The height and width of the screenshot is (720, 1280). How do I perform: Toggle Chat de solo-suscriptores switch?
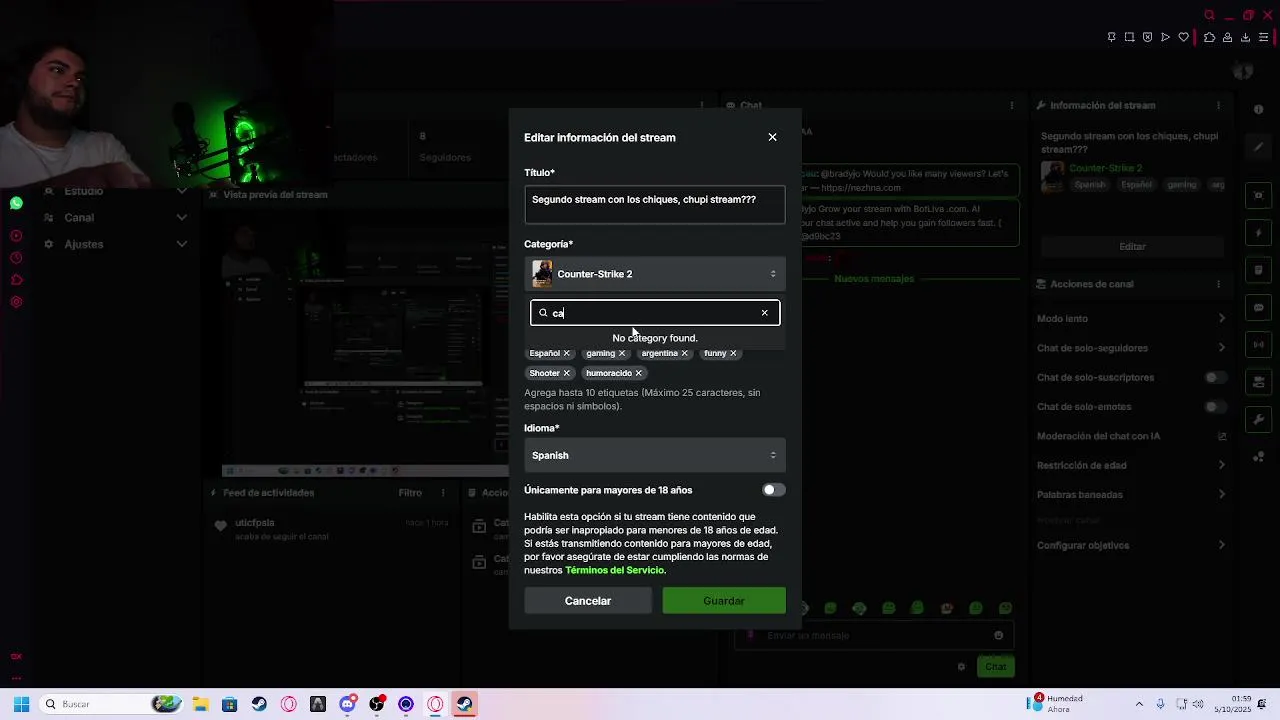[x=1214, y=377]
